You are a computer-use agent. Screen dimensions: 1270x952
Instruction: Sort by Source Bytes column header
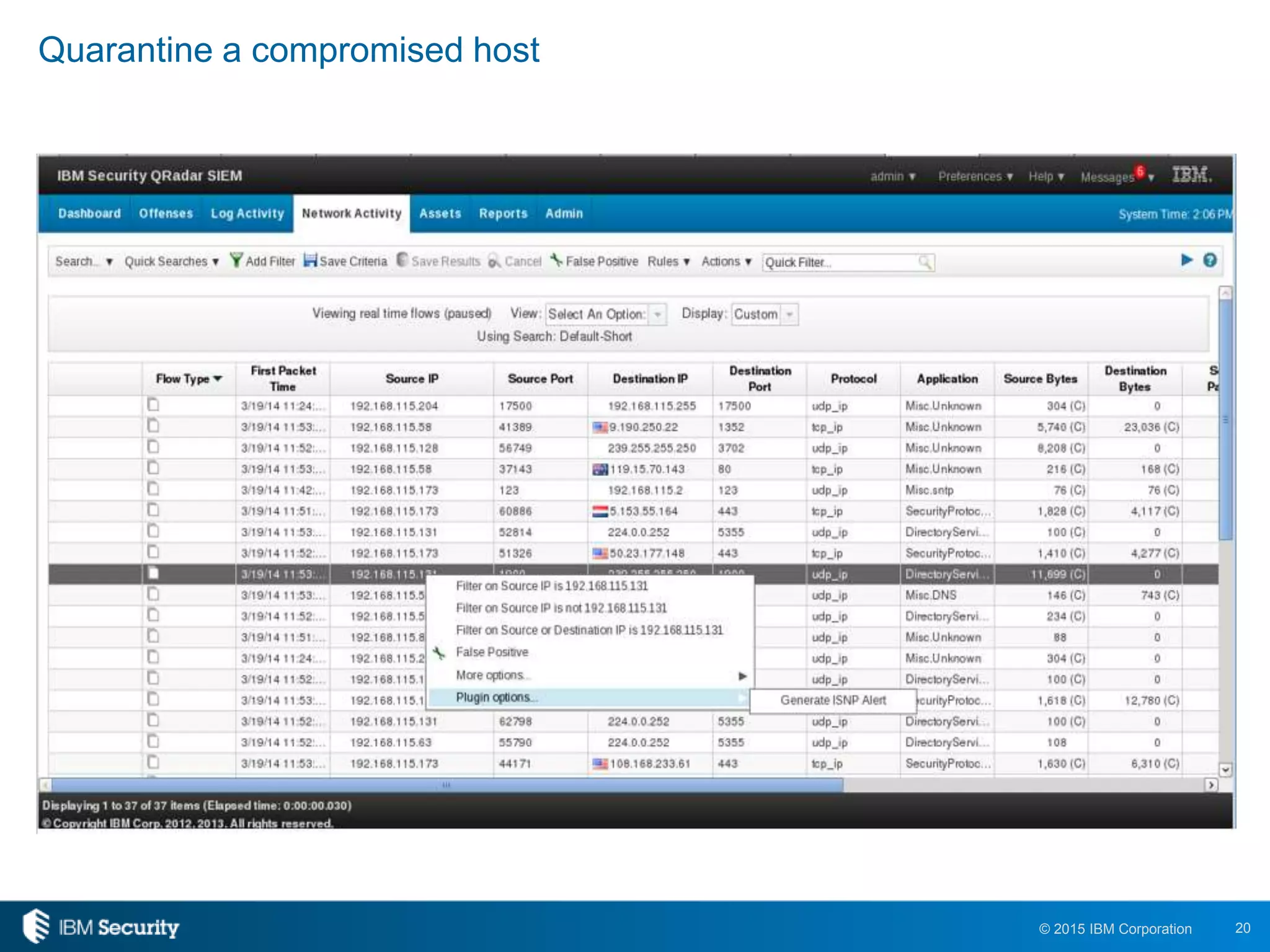1040,379
